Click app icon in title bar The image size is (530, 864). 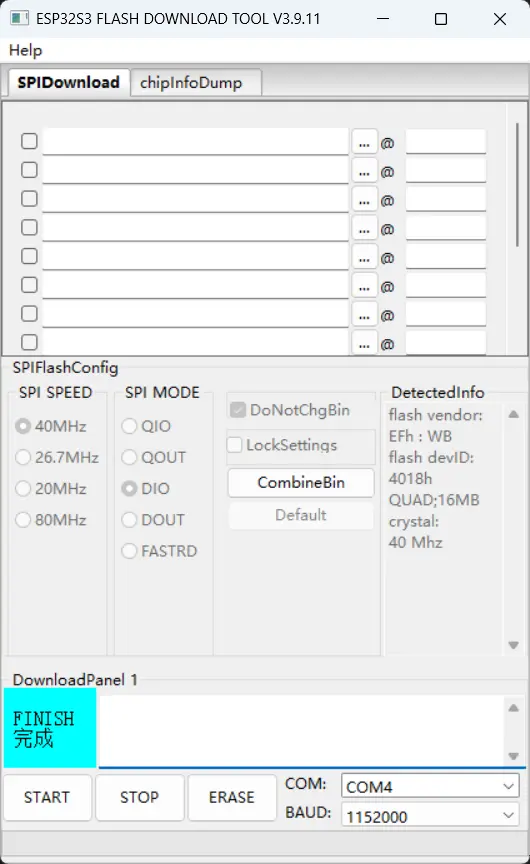pyautogui.click(x=19, y=18)
